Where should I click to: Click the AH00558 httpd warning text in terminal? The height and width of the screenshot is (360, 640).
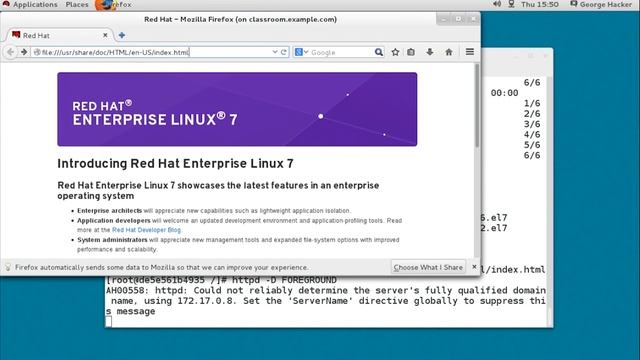[326, 301]
